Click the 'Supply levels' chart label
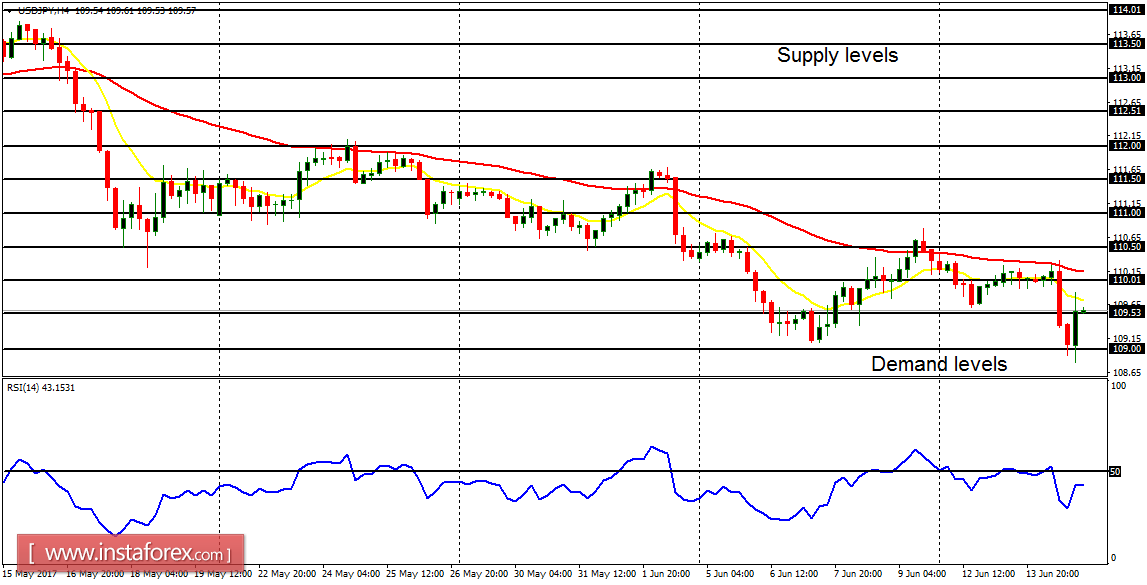Screen dimensions: 1147x585 click(x=837, y=55)
